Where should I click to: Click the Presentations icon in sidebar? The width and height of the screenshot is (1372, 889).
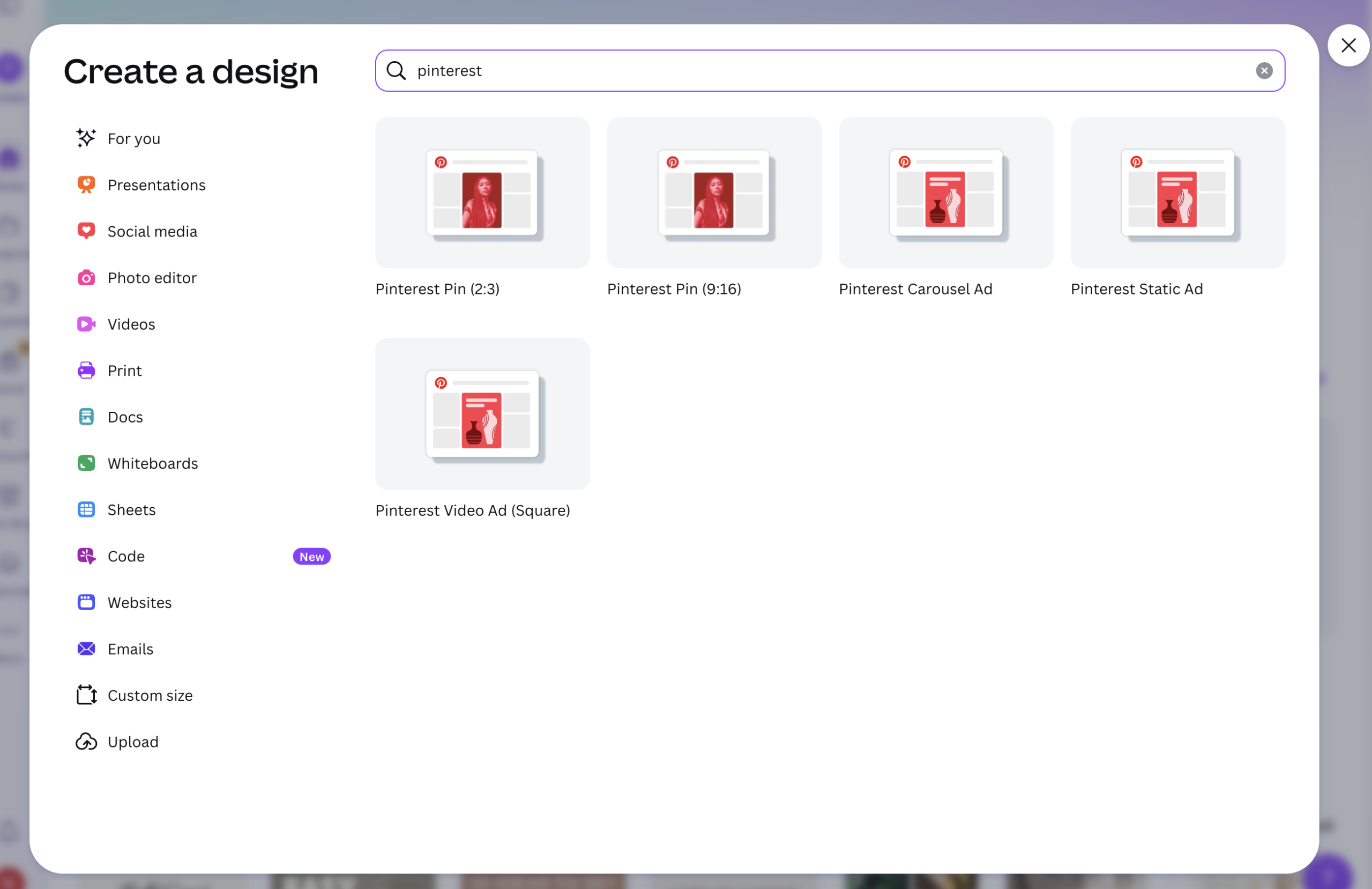pyautogui.click(x=86, y=184)
